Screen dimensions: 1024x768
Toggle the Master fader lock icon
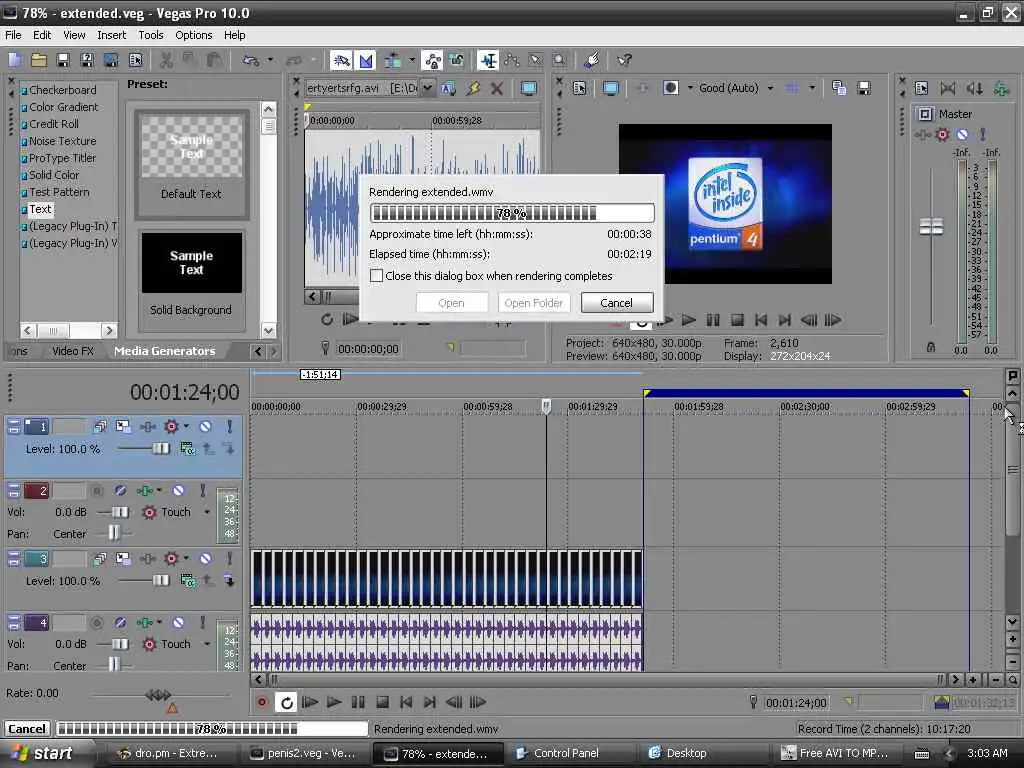931,347
